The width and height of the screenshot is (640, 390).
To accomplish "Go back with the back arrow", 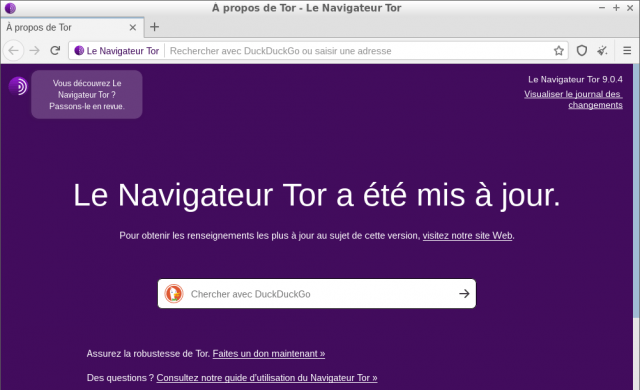I will tap(13, 51).
